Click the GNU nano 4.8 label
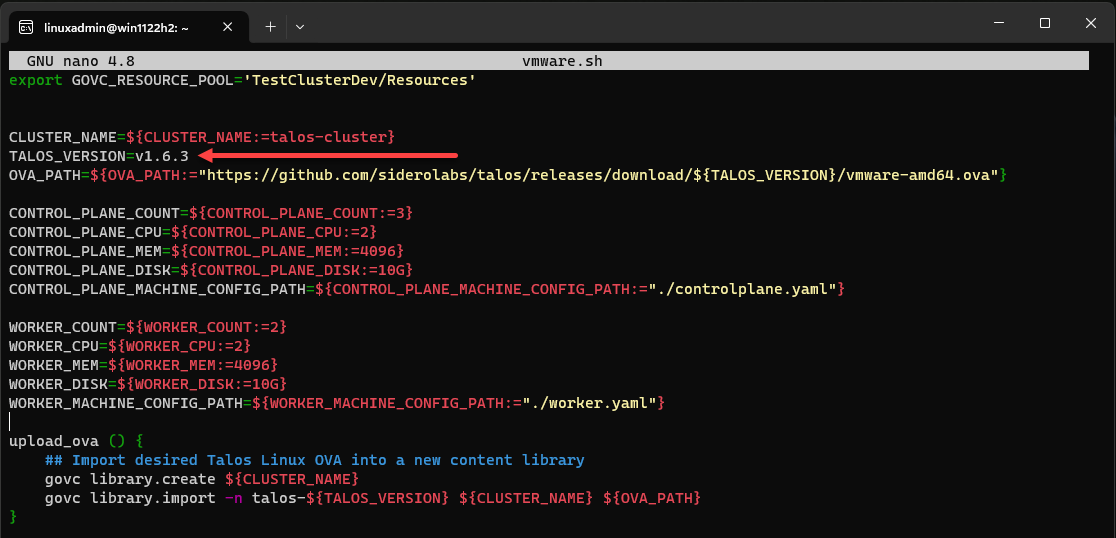Image resolution: width=1116 pixels, height=538 pixels. click(x=81, y=61)
